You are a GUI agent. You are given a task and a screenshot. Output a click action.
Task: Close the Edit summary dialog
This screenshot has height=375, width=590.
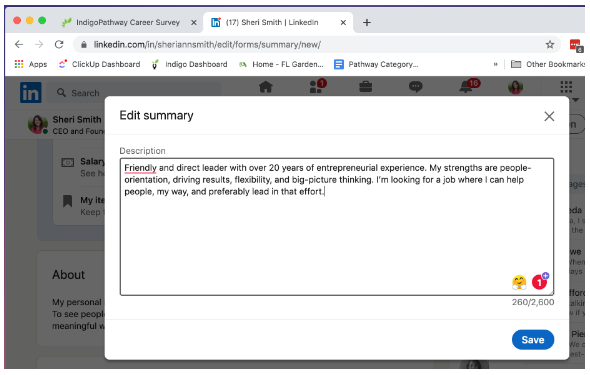[549, 116]
